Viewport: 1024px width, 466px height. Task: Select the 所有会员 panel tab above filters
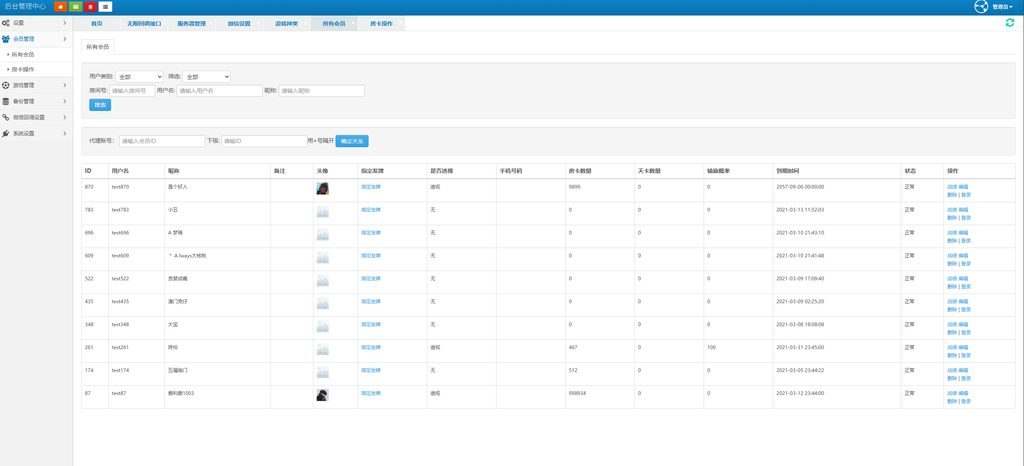(98, 47)
